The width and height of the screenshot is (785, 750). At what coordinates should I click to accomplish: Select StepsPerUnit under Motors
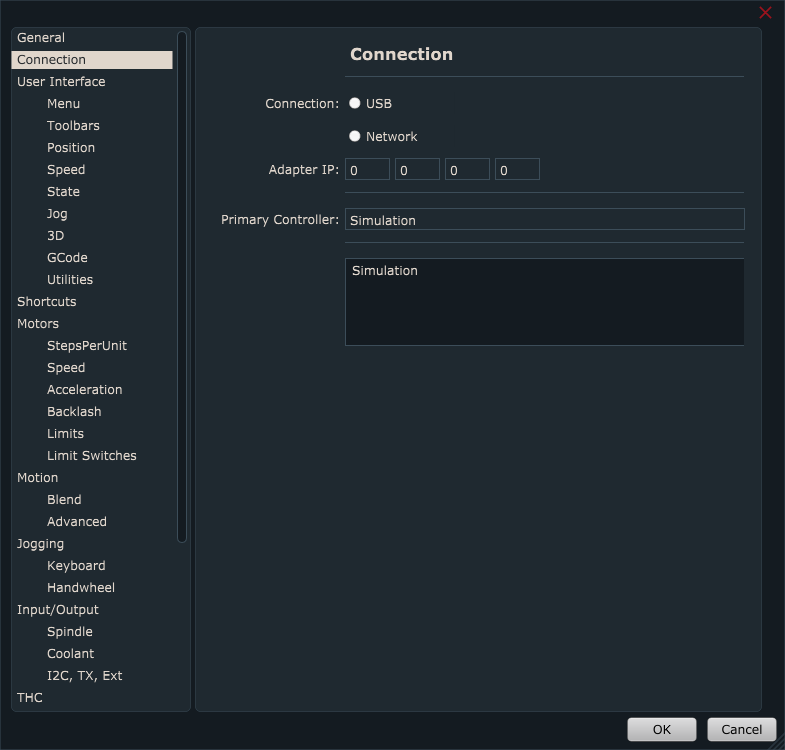pos(87,346)
